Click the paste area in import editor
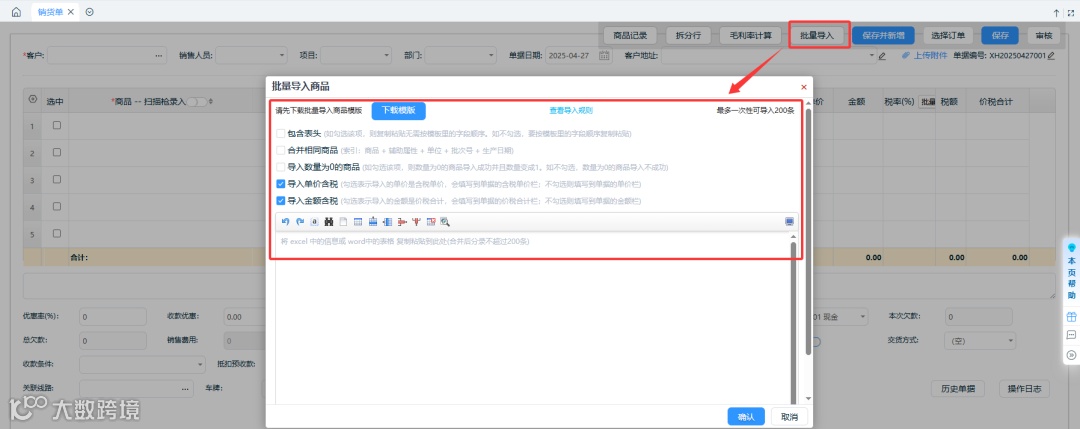 pos(532,320)
